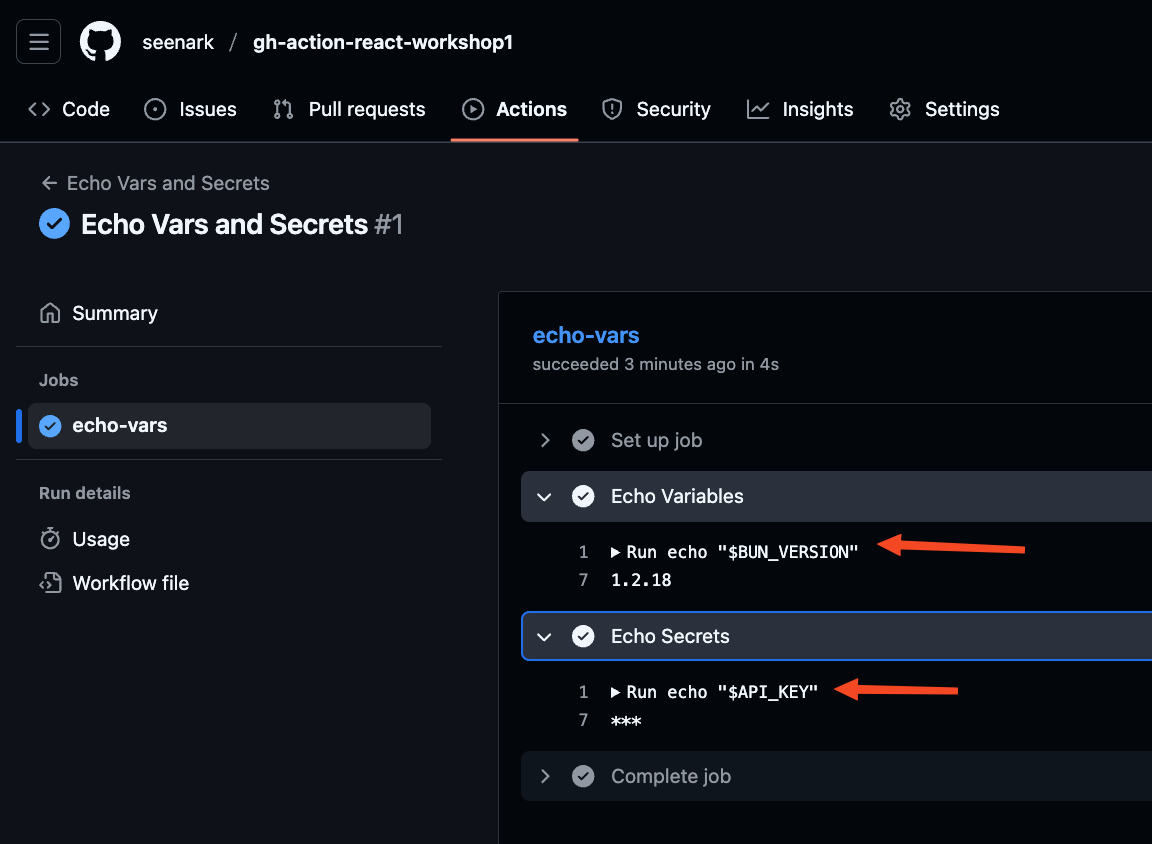Go to gh-action-react-workshop1 repository link
Image resolution: width=1152 pixels, height=844 pixels.
(383, 43)
